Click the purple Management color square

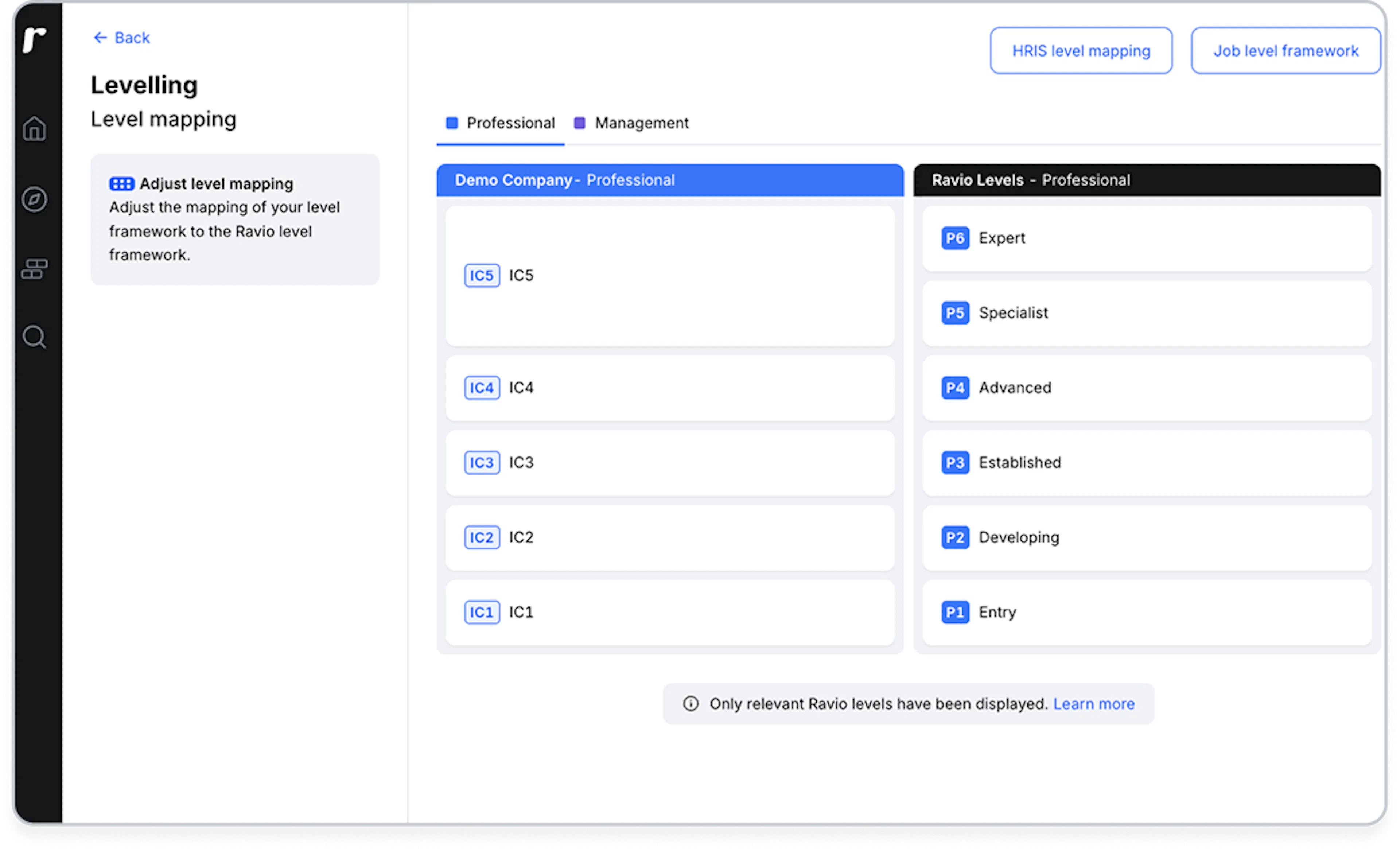580,123
